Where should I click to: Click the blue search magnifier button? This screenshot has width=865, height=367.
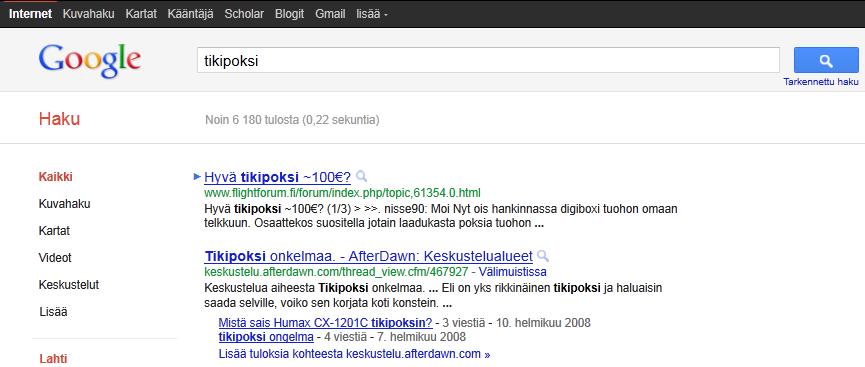pyautogui.click(x=826, y=60)
